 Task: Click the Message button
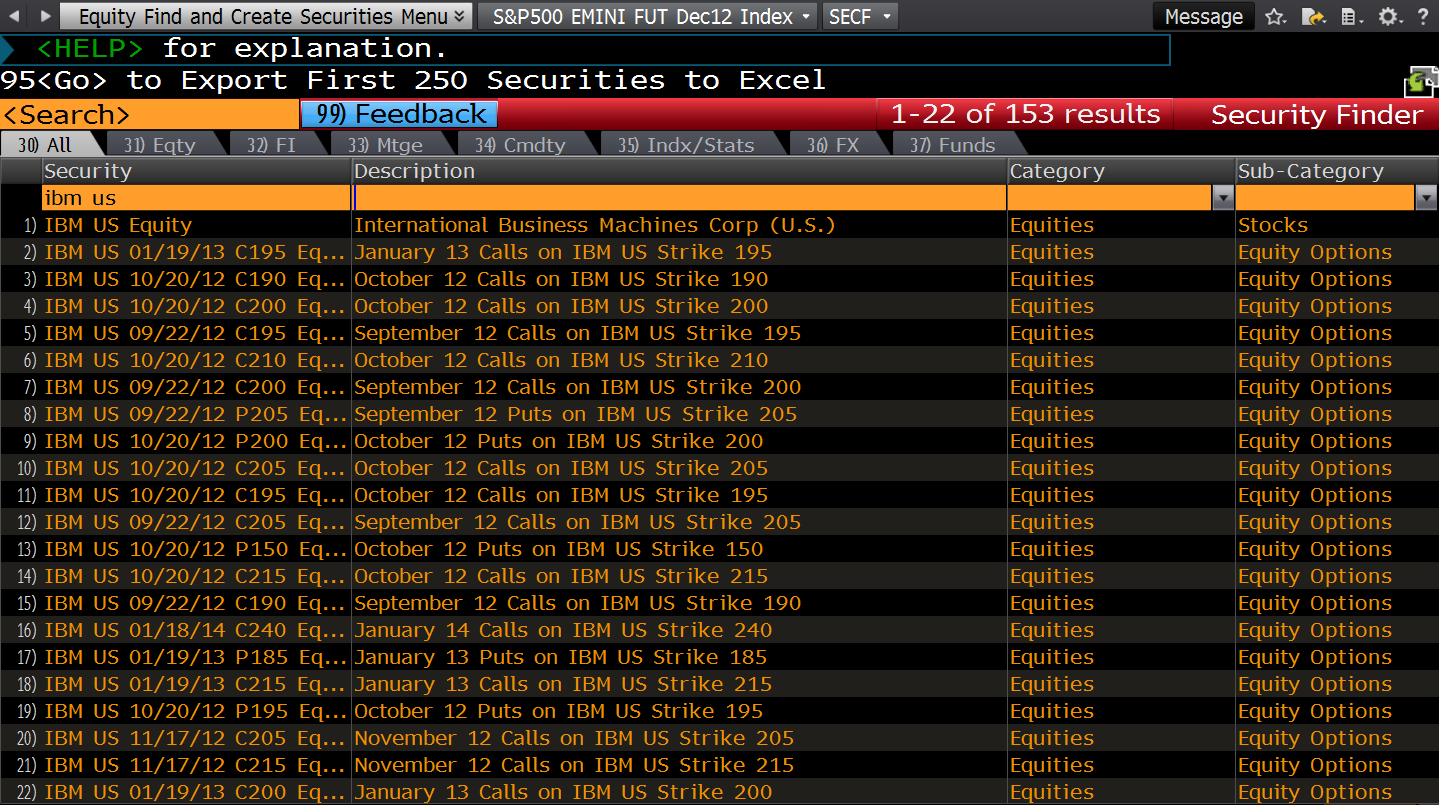(x=1203, y=17)
